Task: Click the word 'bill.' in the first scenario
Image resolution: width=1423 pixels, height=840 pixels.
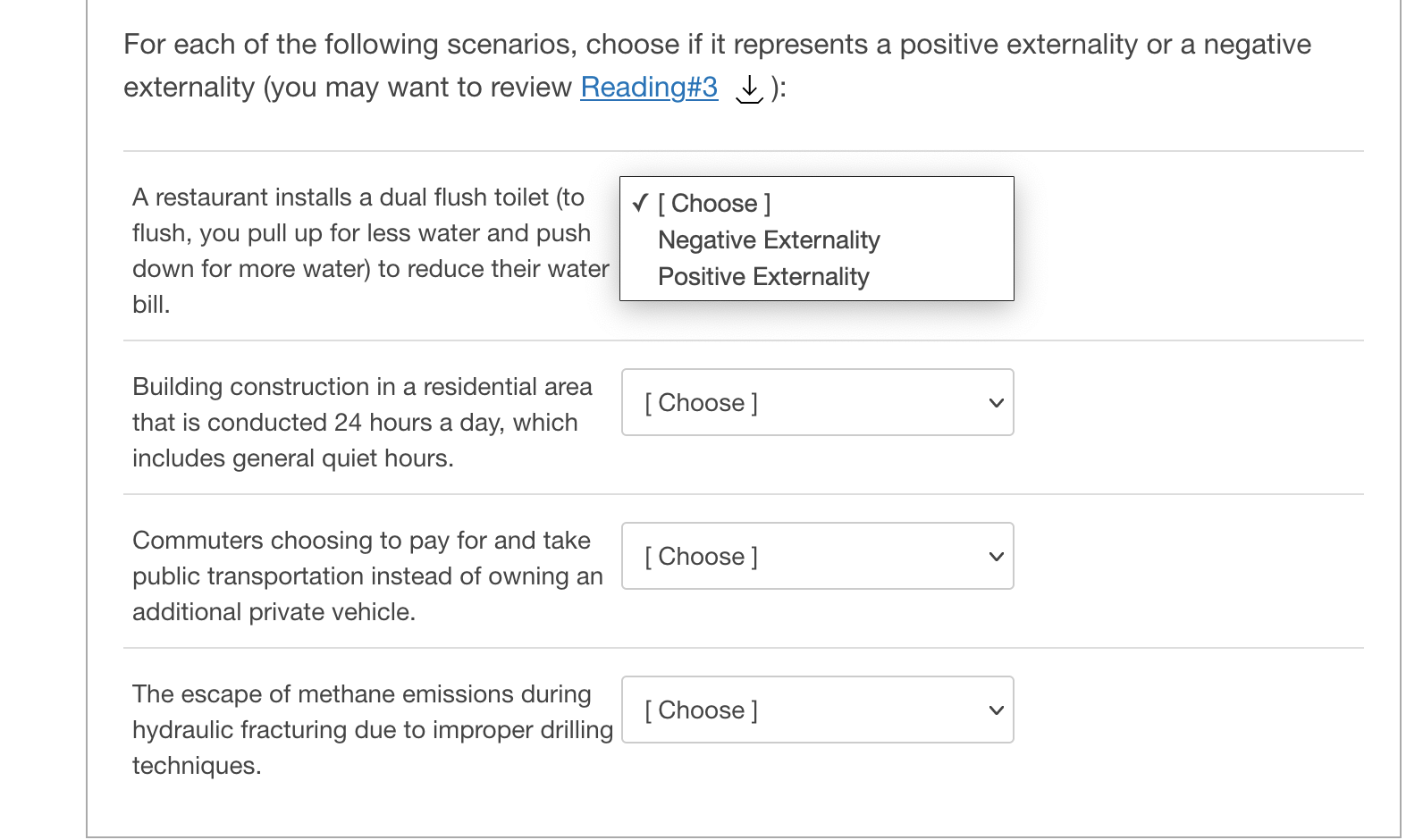Action: click(x=151, y=305)
